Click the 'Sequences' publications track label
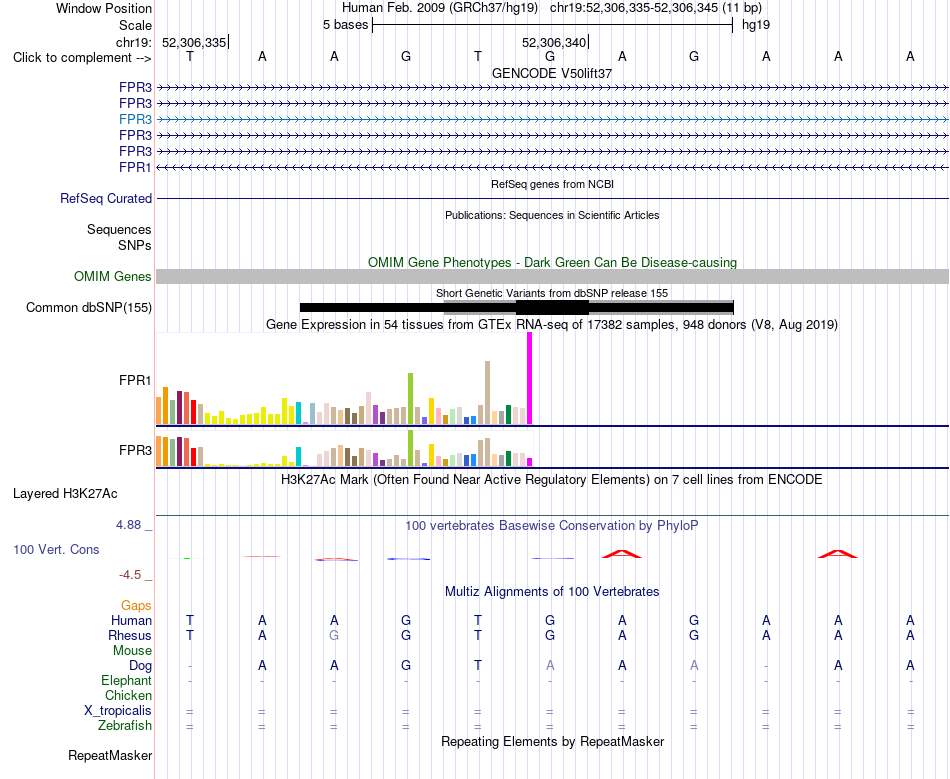 119,230
